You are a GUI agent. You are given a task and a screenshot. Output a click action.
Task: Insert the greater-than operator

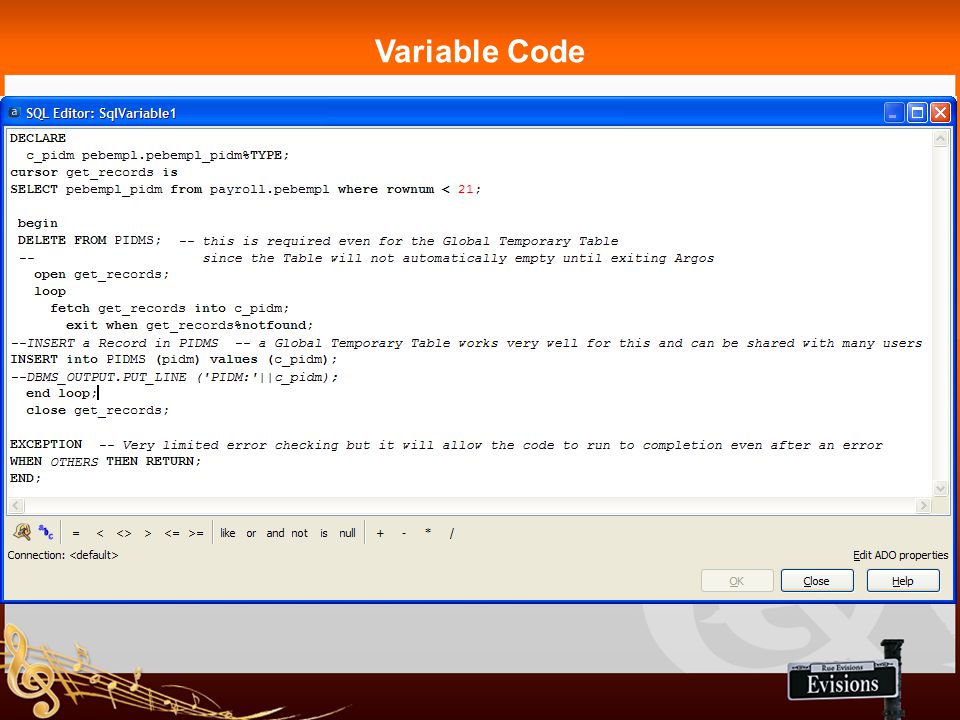pyautogui.click(x=148, y=533)
